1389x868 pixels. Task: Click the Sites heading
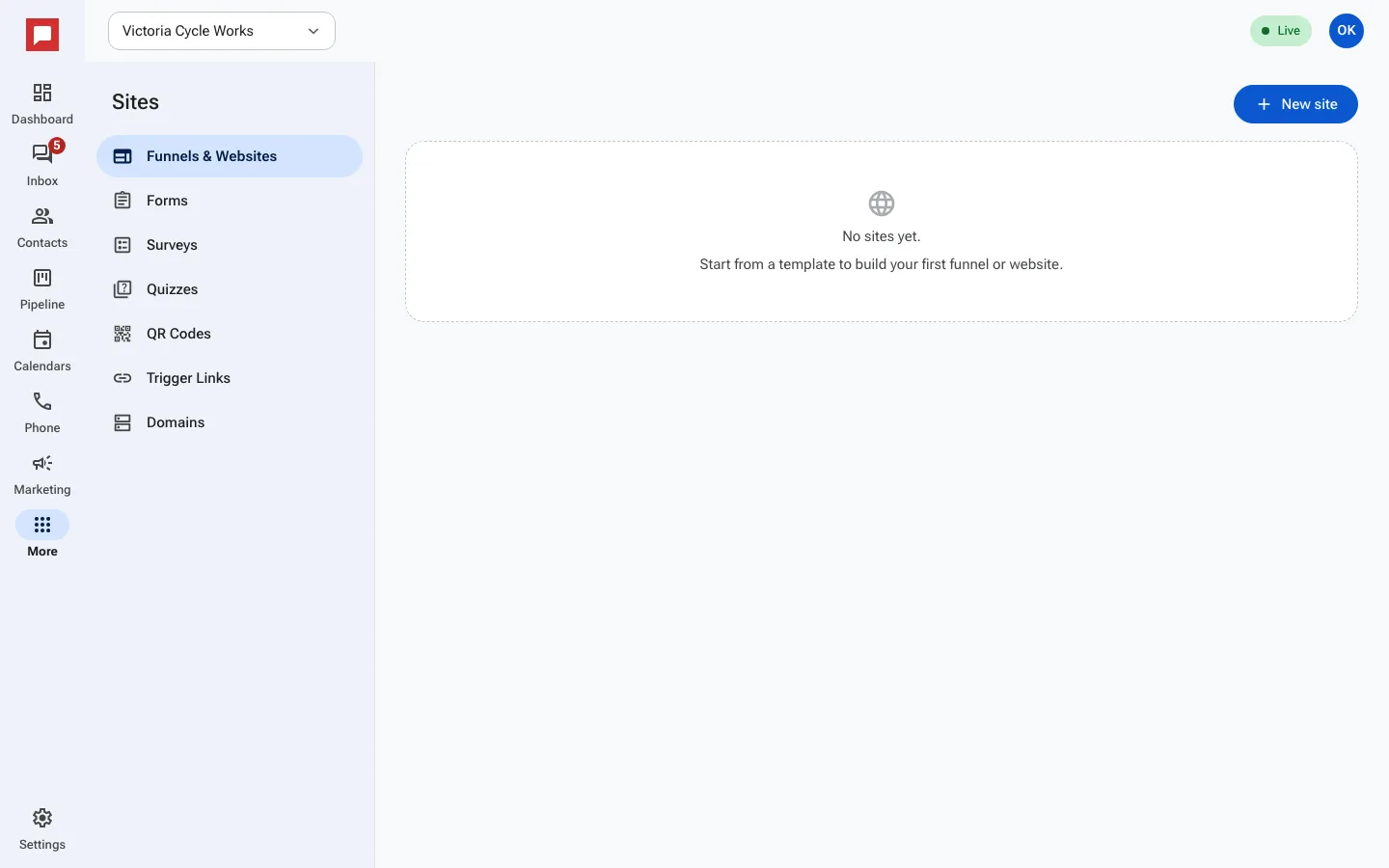pyautogui.click(x=135, y=102)
